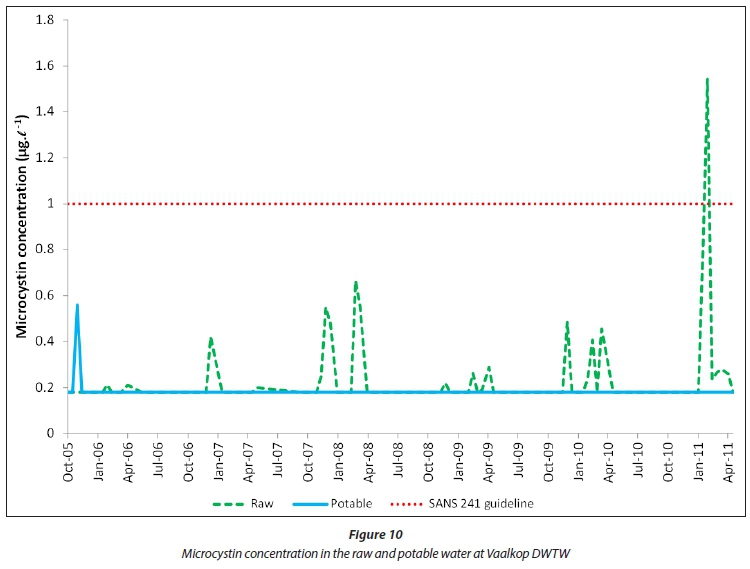The width and height of the screenshot is (750, 569).
Task: Click the 0 value on the y-axis
Action: click(51, 434)
